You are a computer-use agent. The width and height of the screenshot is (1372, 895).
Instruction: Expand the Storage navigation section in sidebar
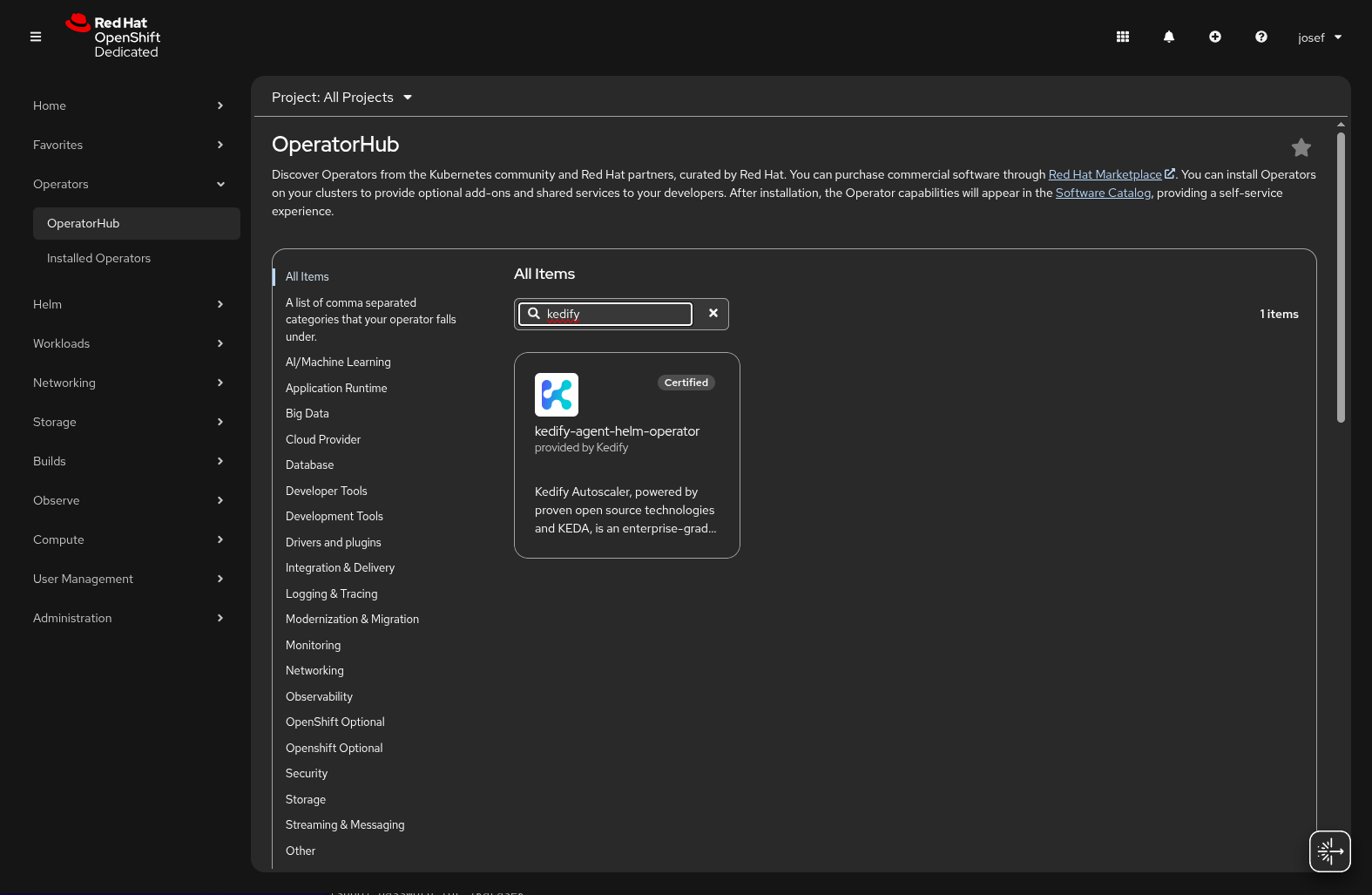pos(128,422)
